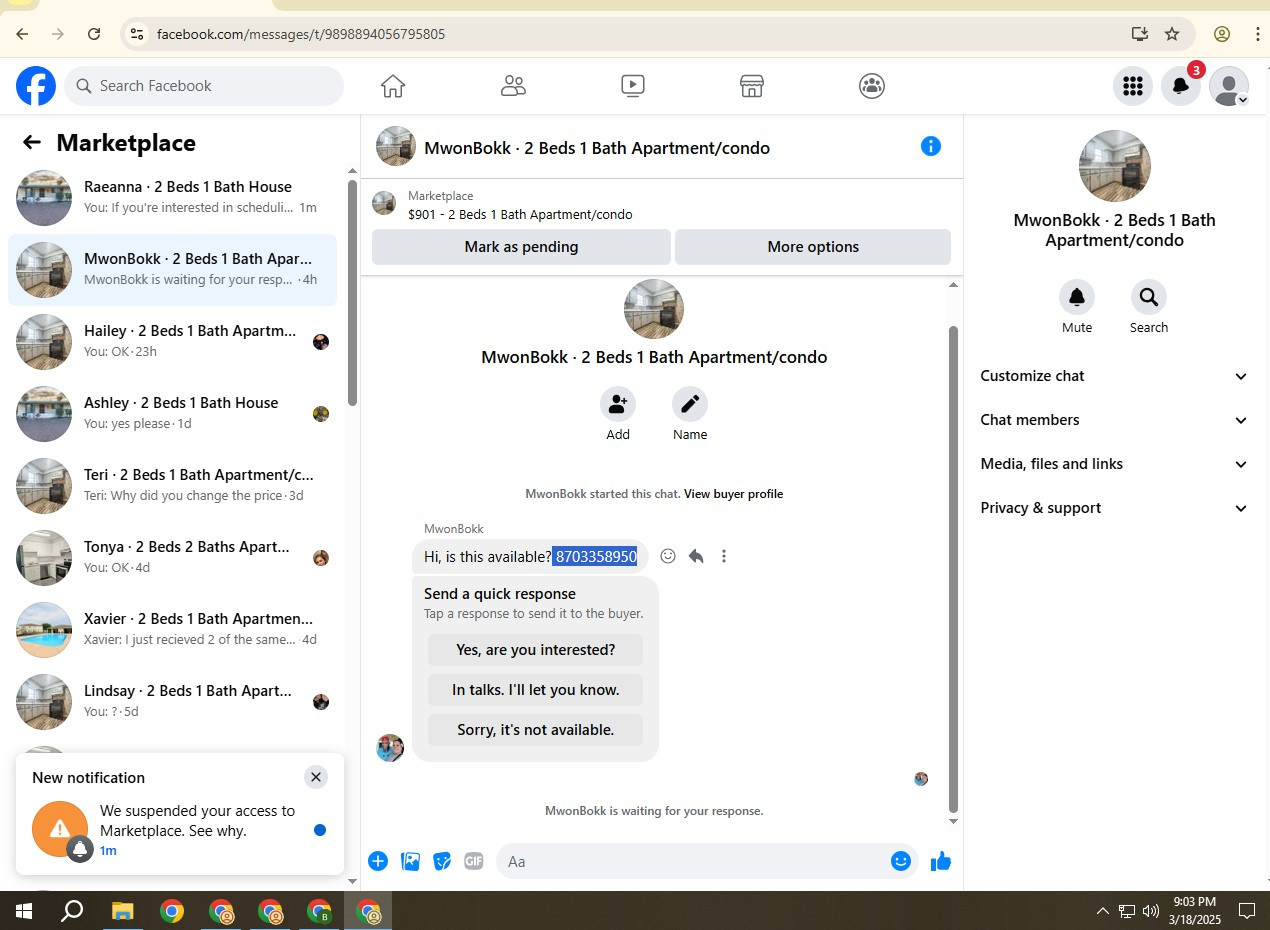1270x930 pixels.
Task: Open Raeanna 2 Beds 1 Bath House chat
Action: click(x=172, y=198)
